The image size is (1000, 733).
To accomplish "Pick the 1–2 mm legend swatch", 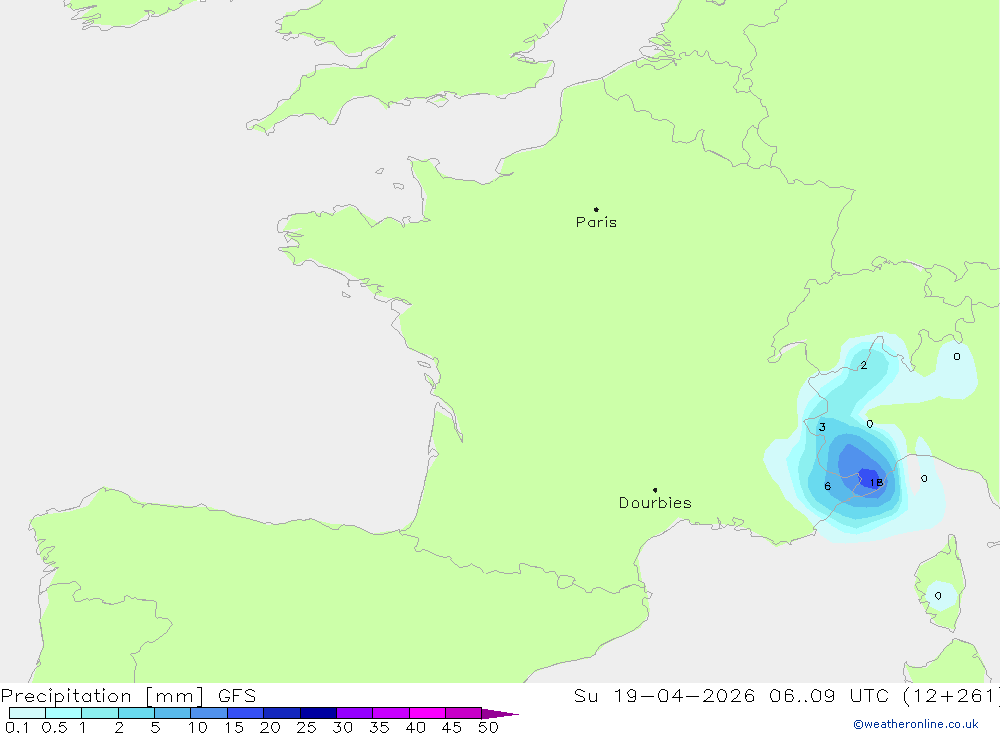I will [x=100, y=713].
